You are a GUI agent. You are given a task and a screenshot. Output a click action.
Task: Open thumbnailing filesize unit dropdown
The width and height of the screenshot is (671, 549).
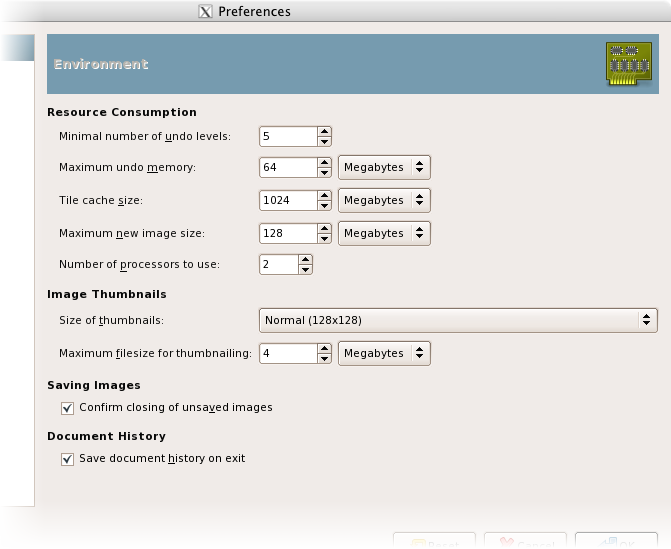tap(384, 353)
